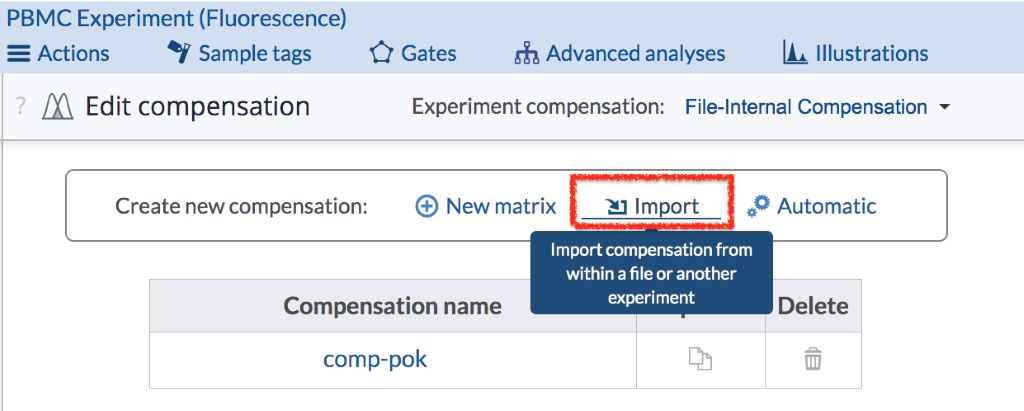Click the caret beside File-Internal Compensation
Viewport: 1024px width, 411px height.
(944, 107)
